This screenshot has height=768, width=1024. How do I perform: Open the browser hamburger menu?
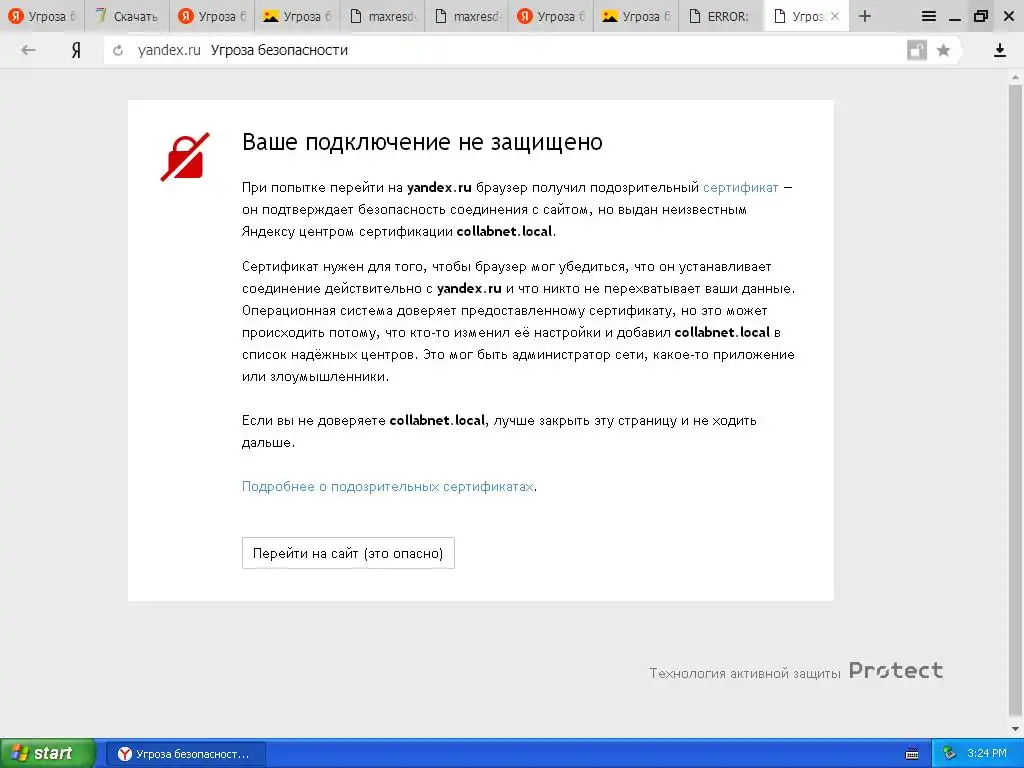929,16
